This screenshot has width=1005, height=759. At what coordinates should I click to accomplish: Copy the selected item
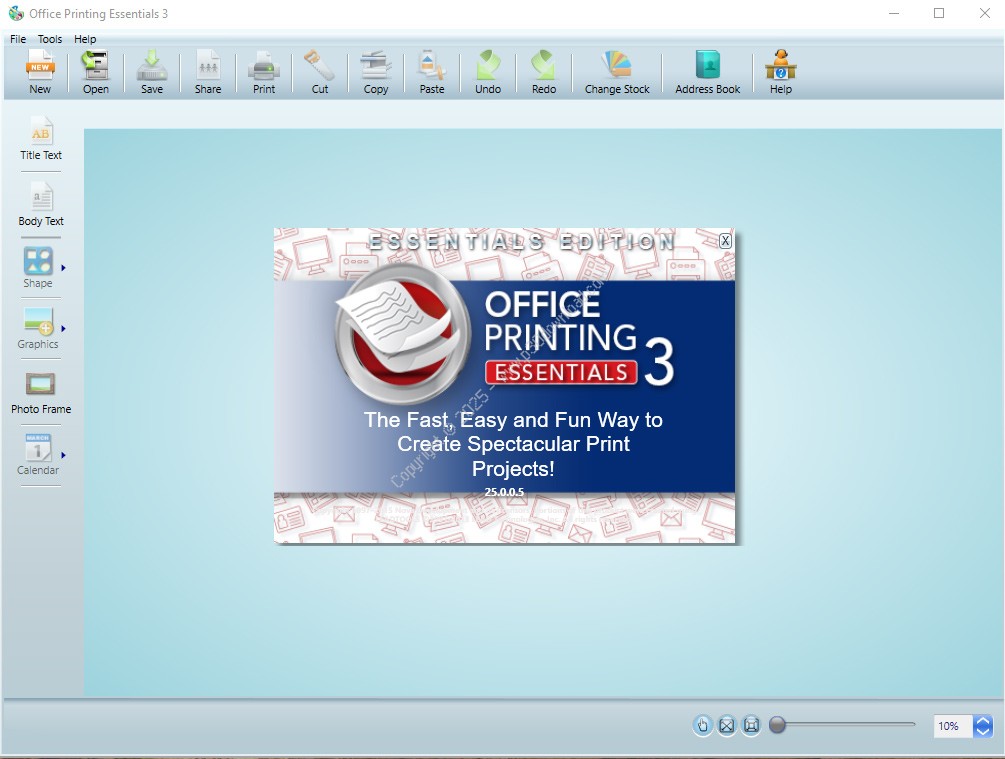tap(376, 72)
